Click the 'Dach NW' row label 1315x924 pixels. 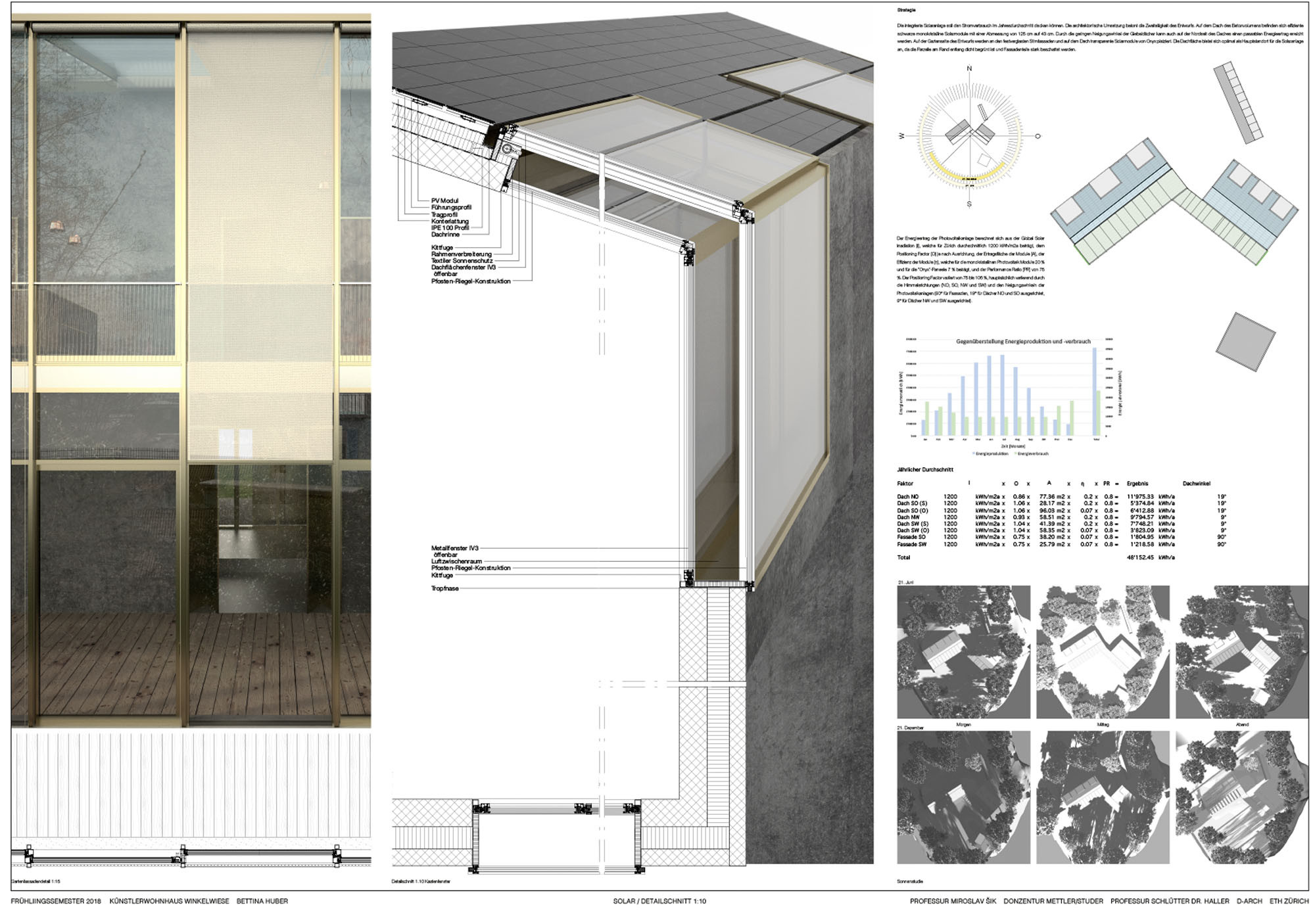click(908, 517)
